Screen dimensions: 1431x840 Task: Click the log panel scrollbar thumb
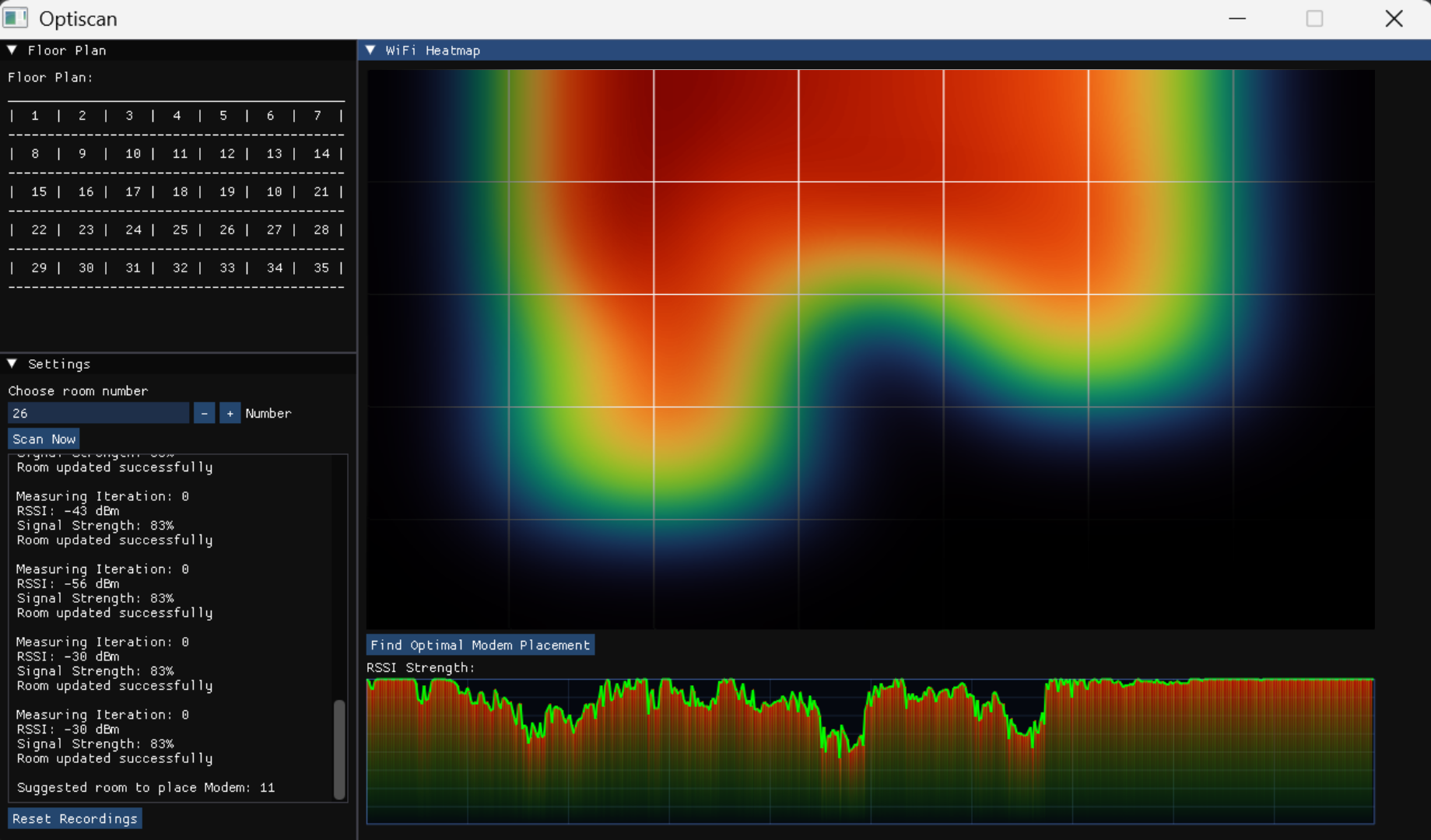[339, 749]
